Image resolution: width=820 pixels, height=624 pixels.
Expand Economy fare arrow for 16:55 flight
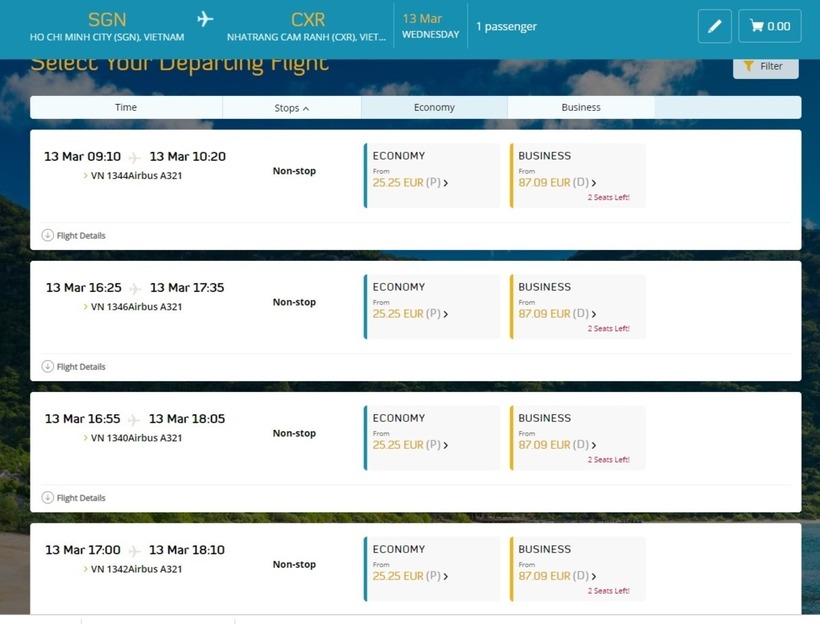point(446,445)
